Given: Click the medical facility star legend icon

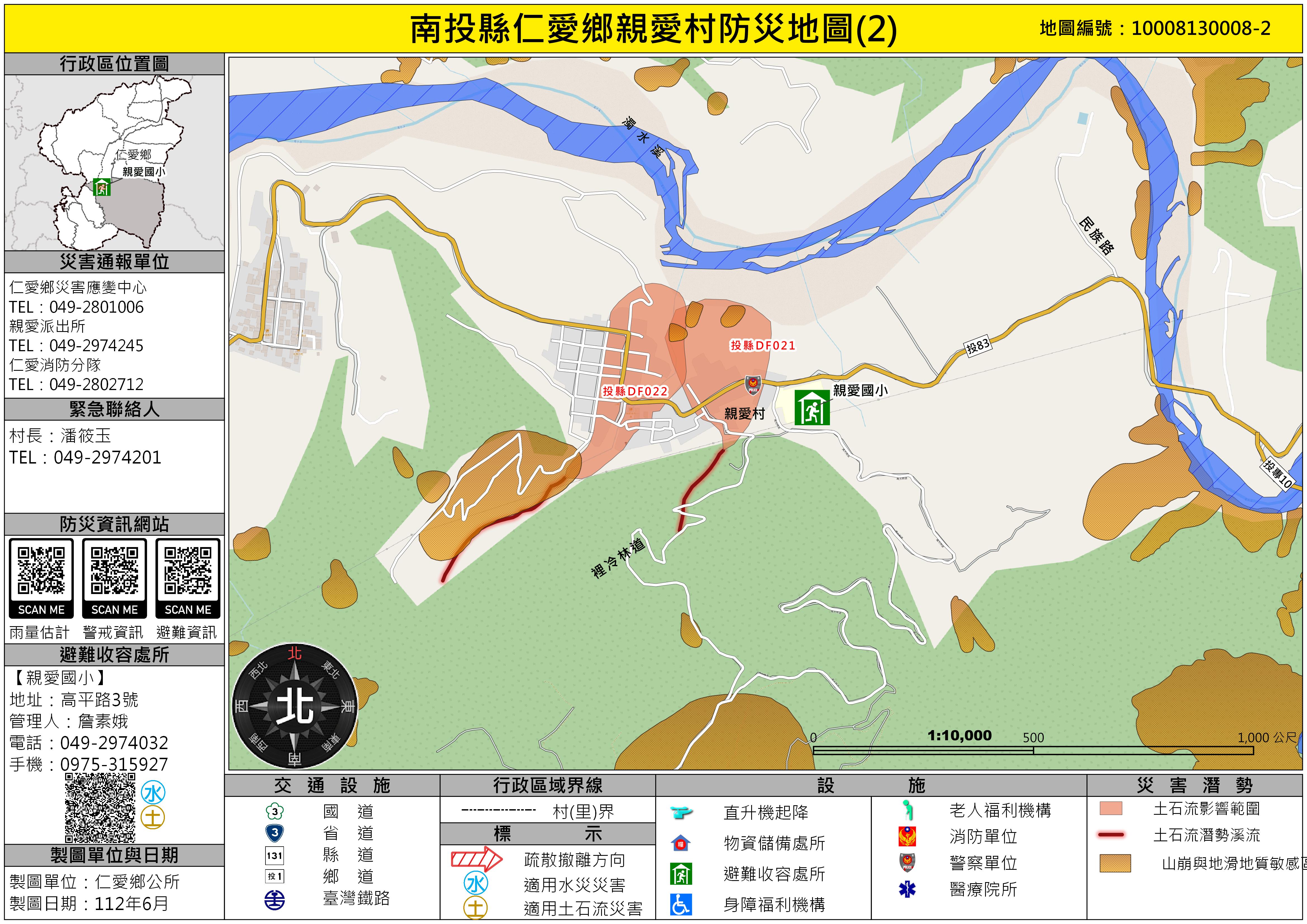Looking at the screenshot, I should 907,889.
